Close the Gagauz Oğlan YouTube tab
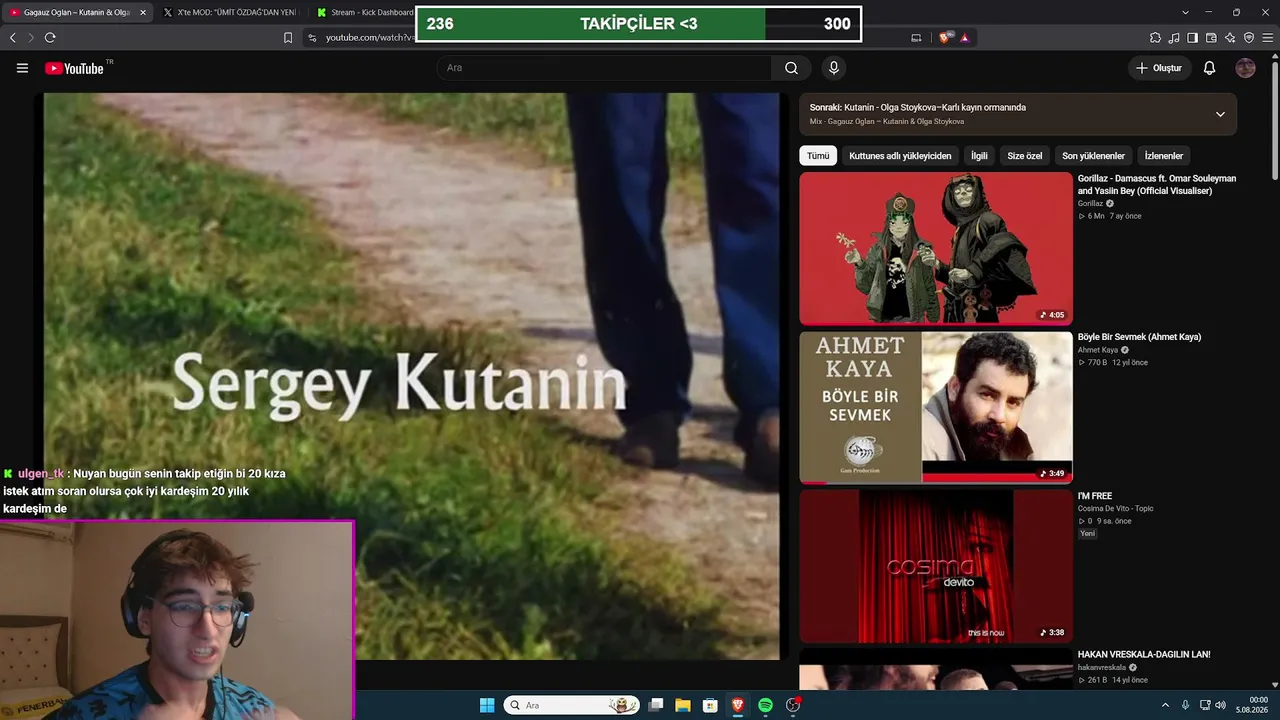The image size is (1280, 720). pyautogui.click(x=142, y=12)
